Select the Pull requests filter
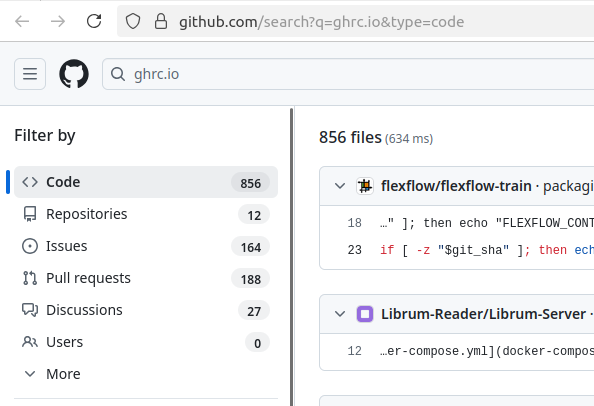The width and height of the screenshot is (594, 406). 146,278
